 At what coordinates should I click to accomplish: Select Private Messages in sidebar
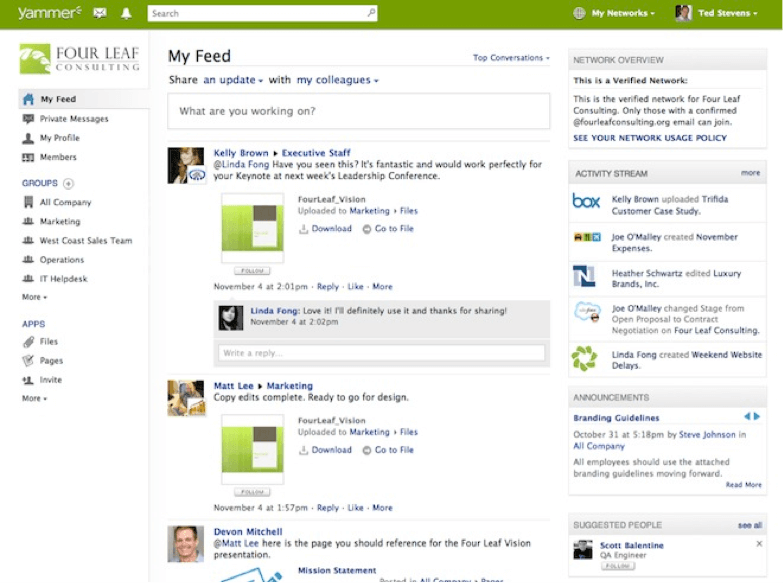tap(73, 119)
